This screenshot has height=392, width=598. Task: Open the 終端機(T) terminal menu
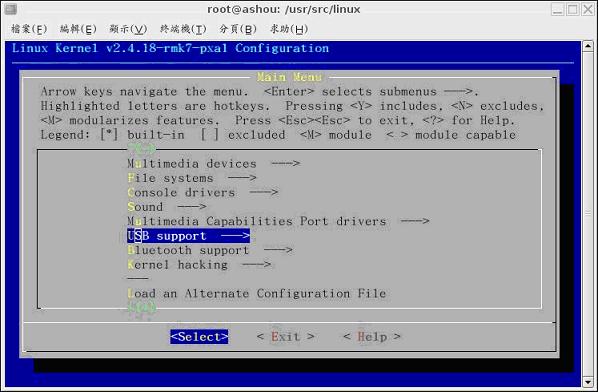[x=183, y=29]
